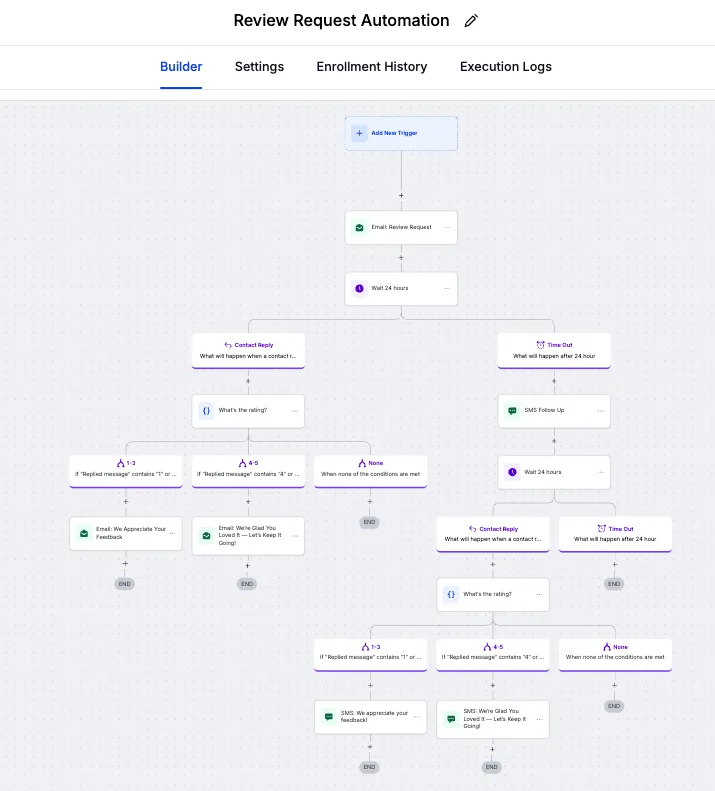Open the options menu on SMS Follow Up
Image resolution: width=715 pixels, height=791 pixels.
click(x=600, y=410)
